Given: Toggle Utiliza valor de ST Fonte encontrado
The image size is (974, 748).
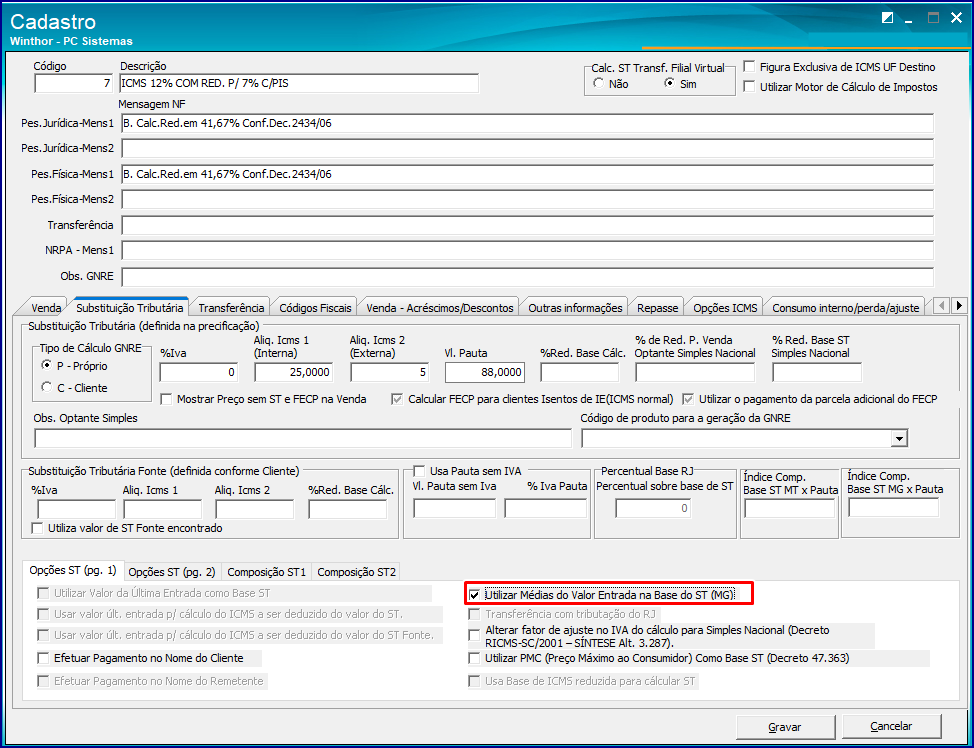Looking at the screenshot, I should pyautogui.click(x=38, y=528).
